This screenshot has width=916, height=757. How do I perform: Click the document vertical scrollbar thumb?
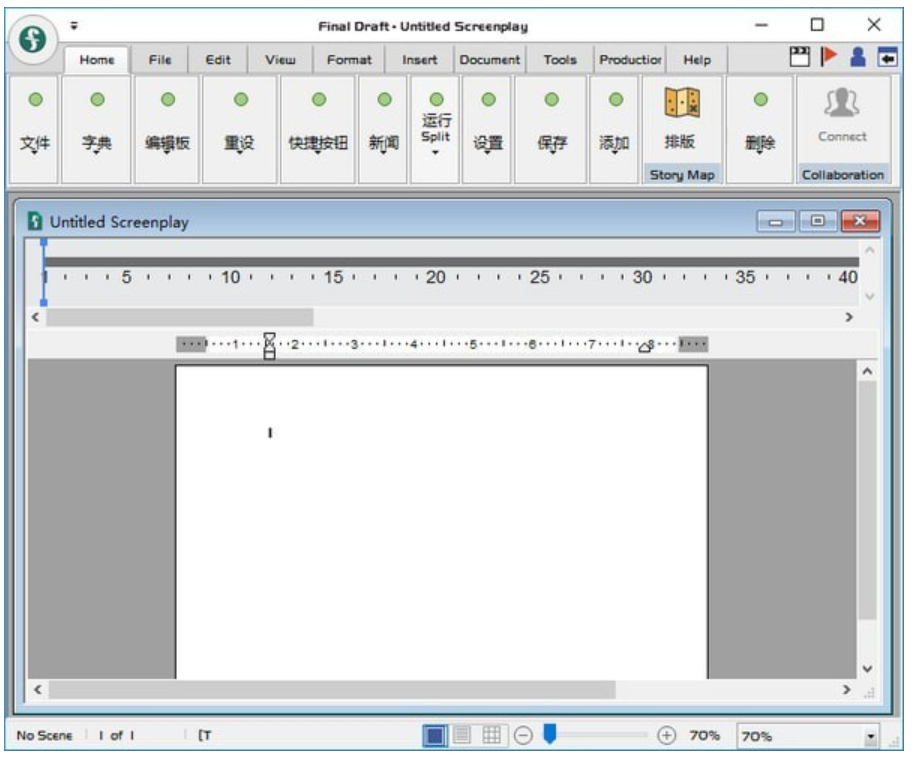click(868, 500)
